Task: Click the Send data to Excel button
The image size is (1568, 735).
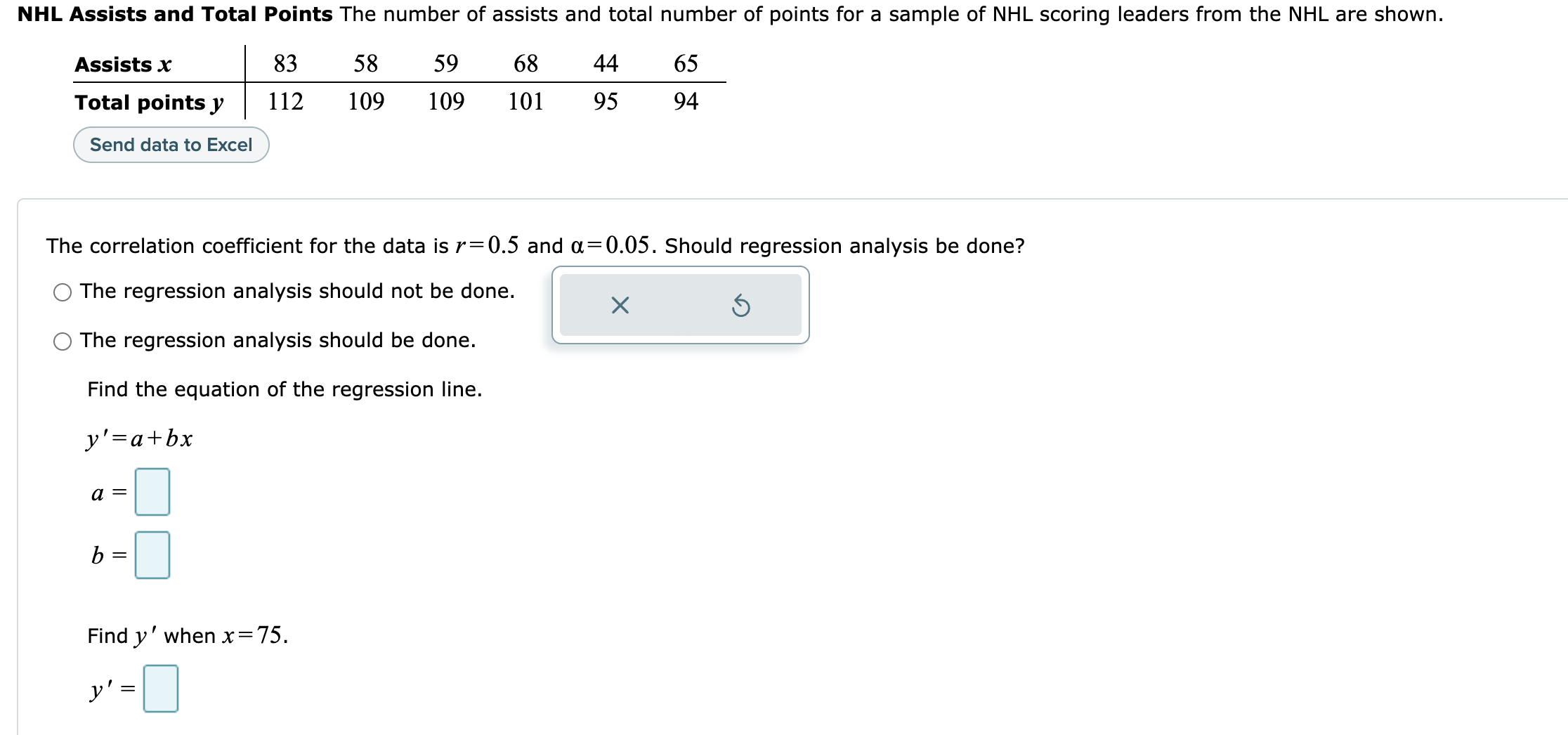Action: coord(170,145)
